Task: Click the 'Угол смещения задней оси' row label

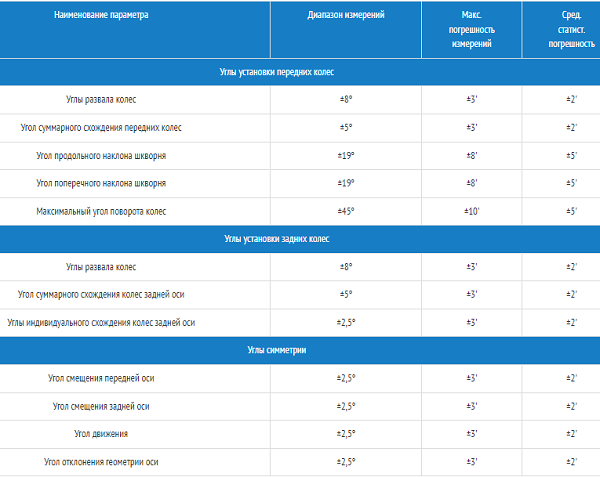Action: tap(101, 406)
